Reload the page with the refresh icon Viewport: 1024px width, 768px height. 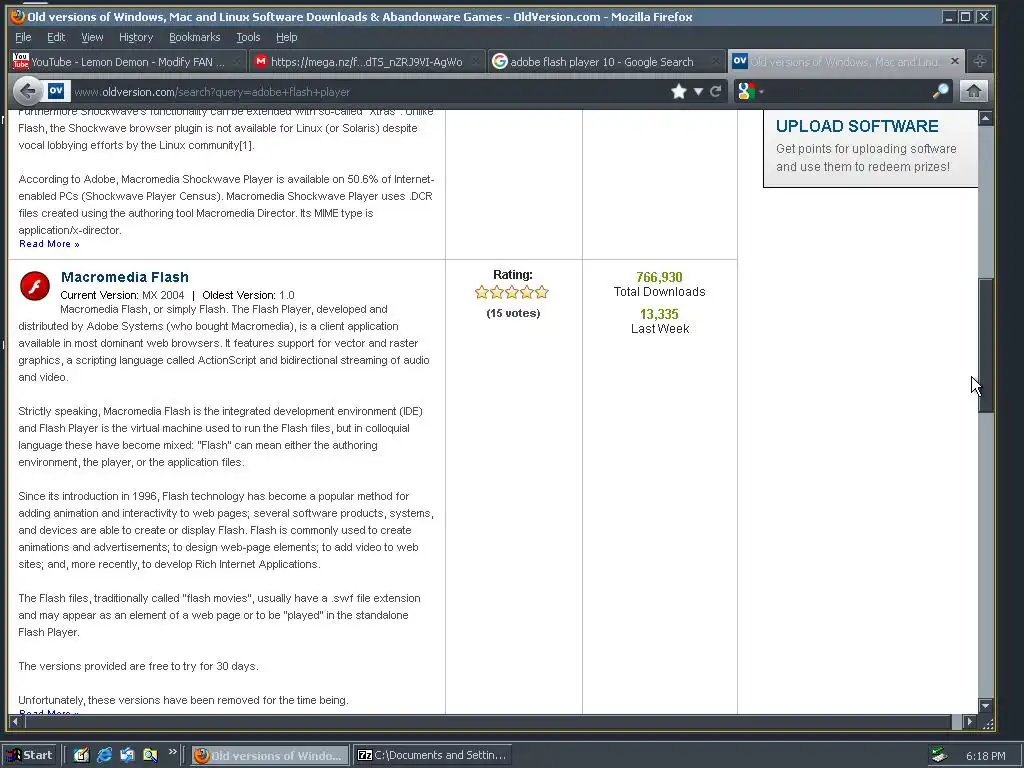click(716, 91)
